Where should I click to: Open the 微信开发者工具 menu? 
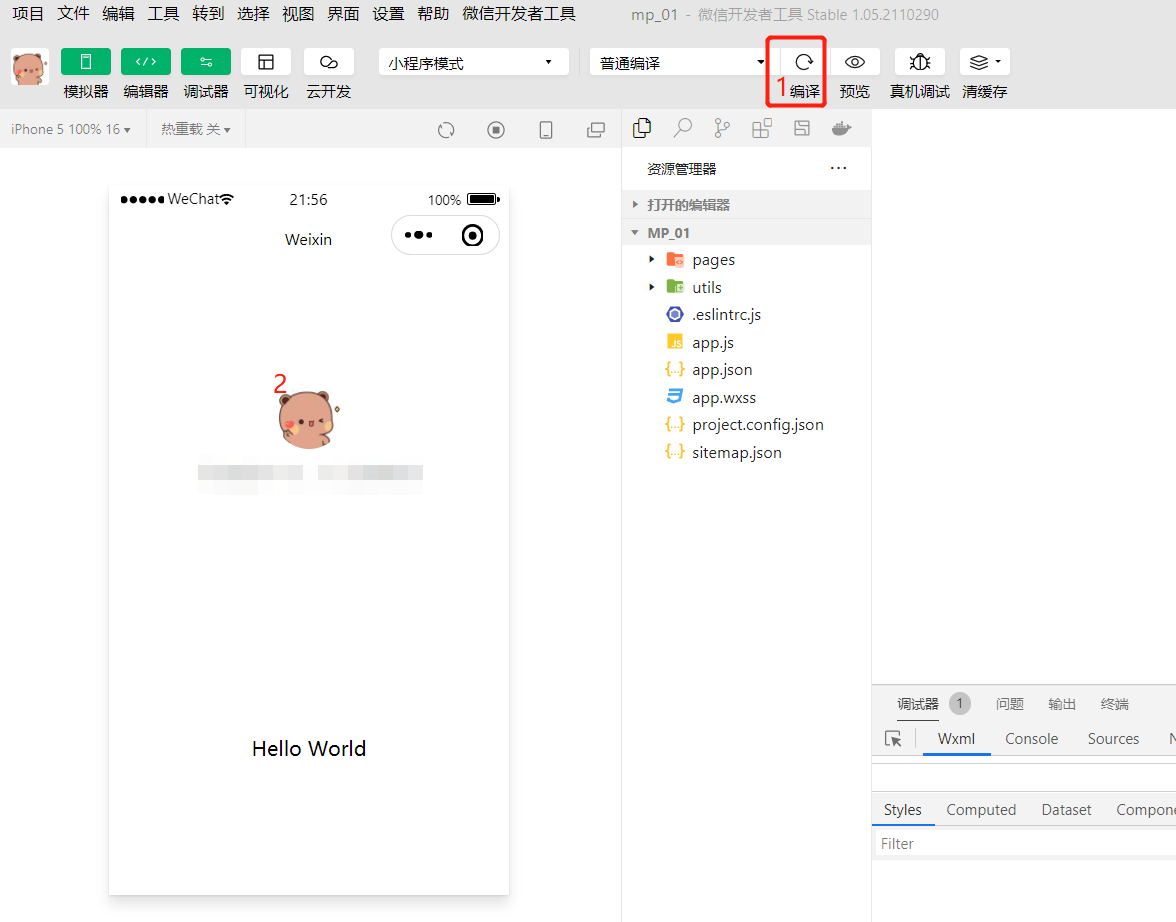519,14
